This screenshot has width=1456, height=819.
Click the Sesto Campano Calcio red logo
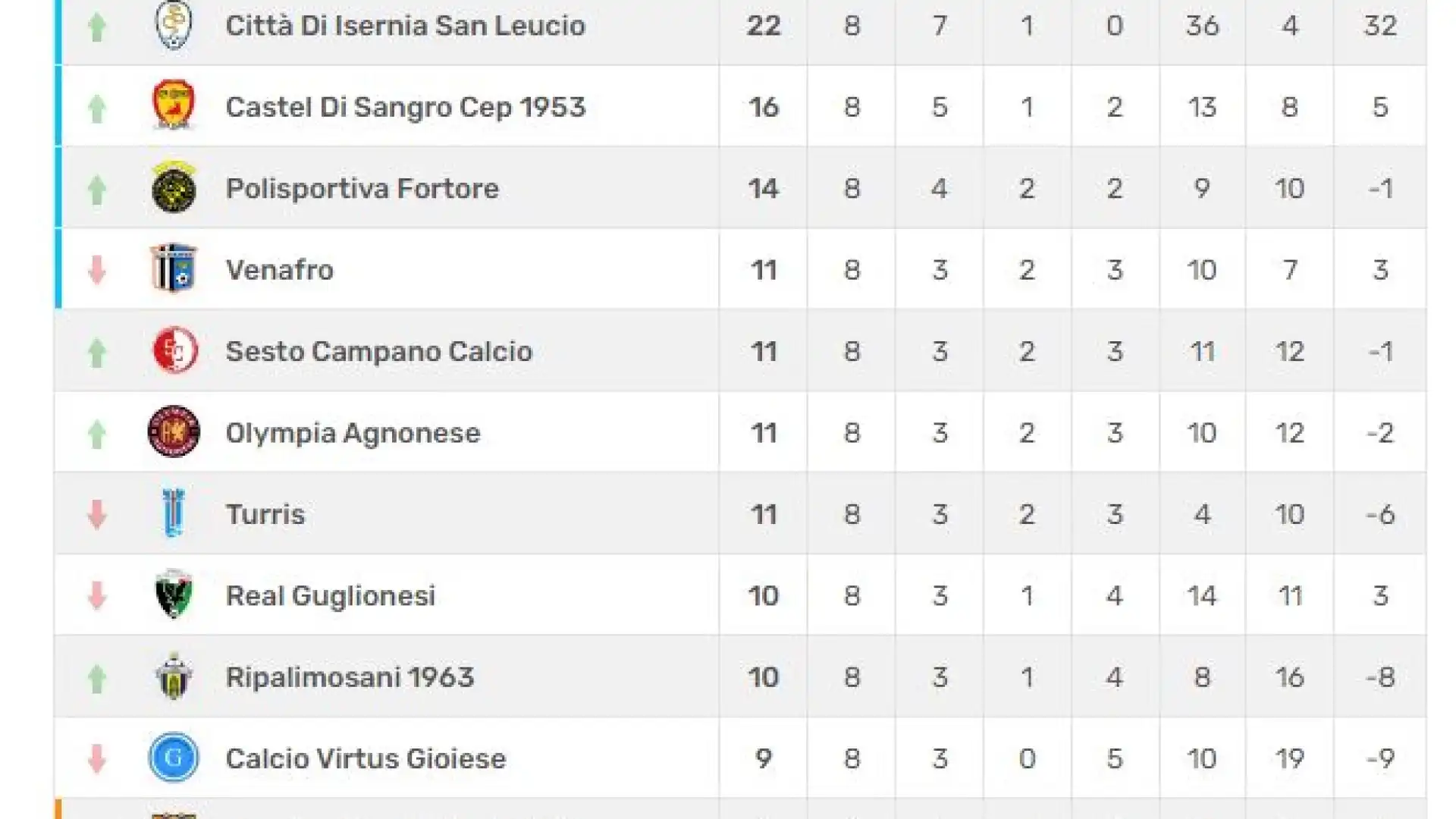point(174,350)
